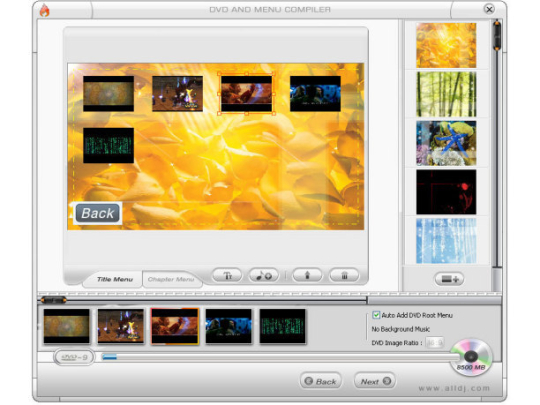Select green matrix thumbnail in menu preview
This screenshot has height=405, width=540.
coord(108,145)
